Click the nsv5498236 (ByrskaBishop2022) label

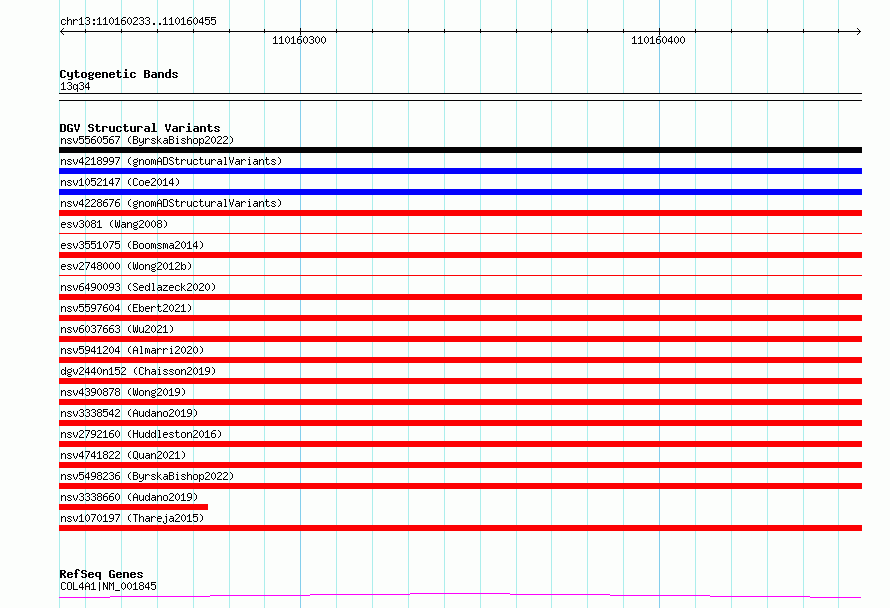147,476
